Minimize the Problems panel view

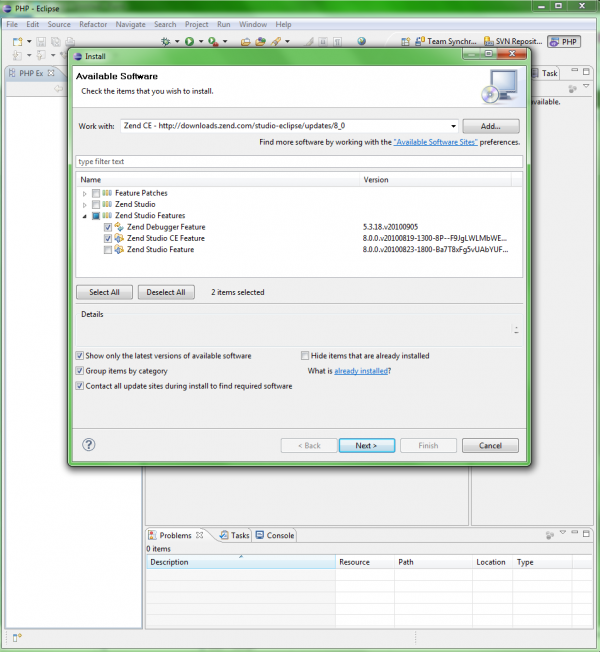coord(575,532)
